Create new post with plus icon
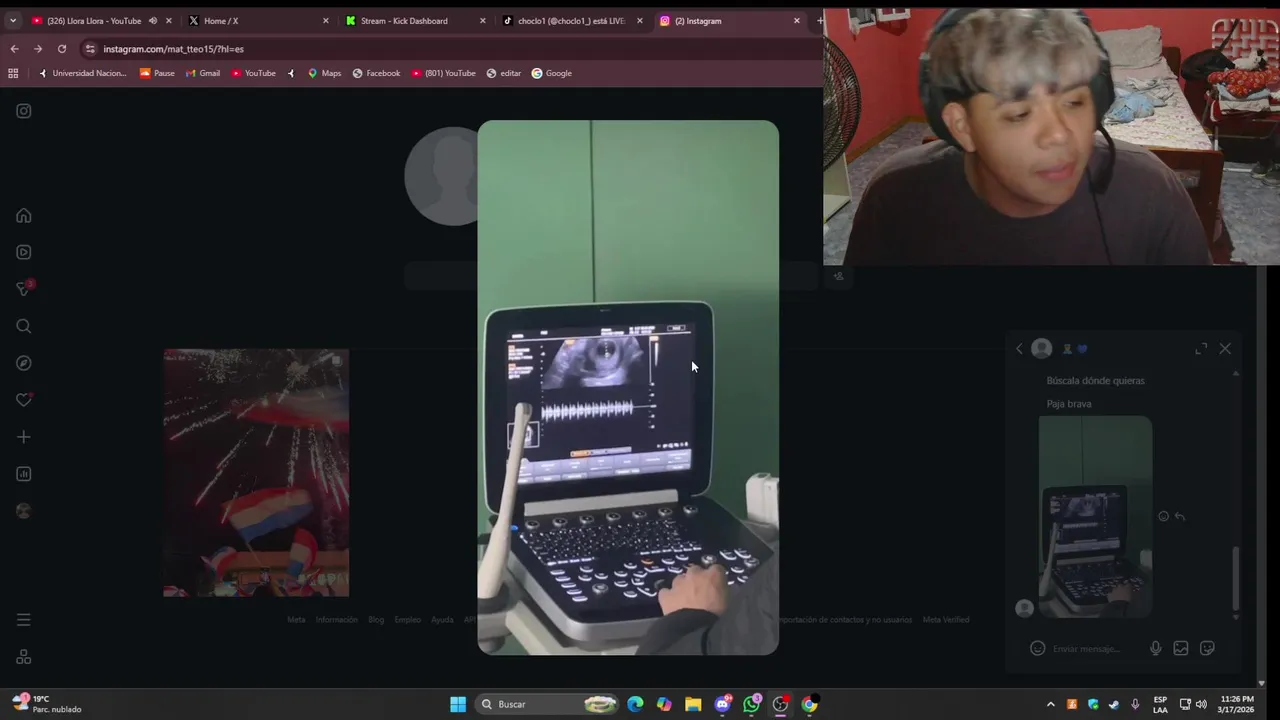This screenshot has height=720, width=1280. tap(24, 437)
